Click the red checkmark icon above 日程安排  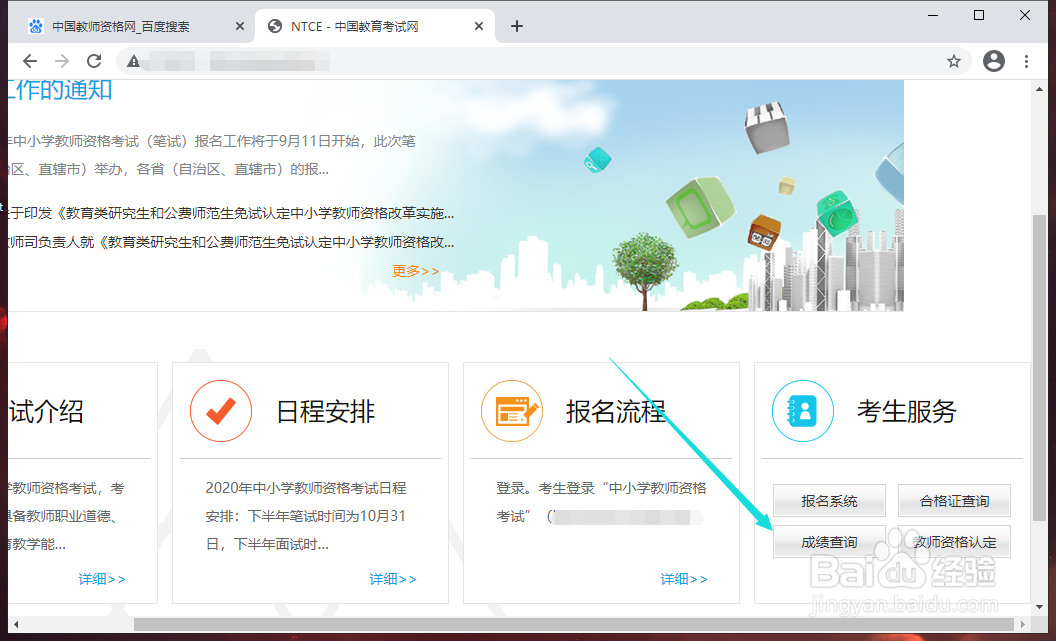[x=221, y=411]
